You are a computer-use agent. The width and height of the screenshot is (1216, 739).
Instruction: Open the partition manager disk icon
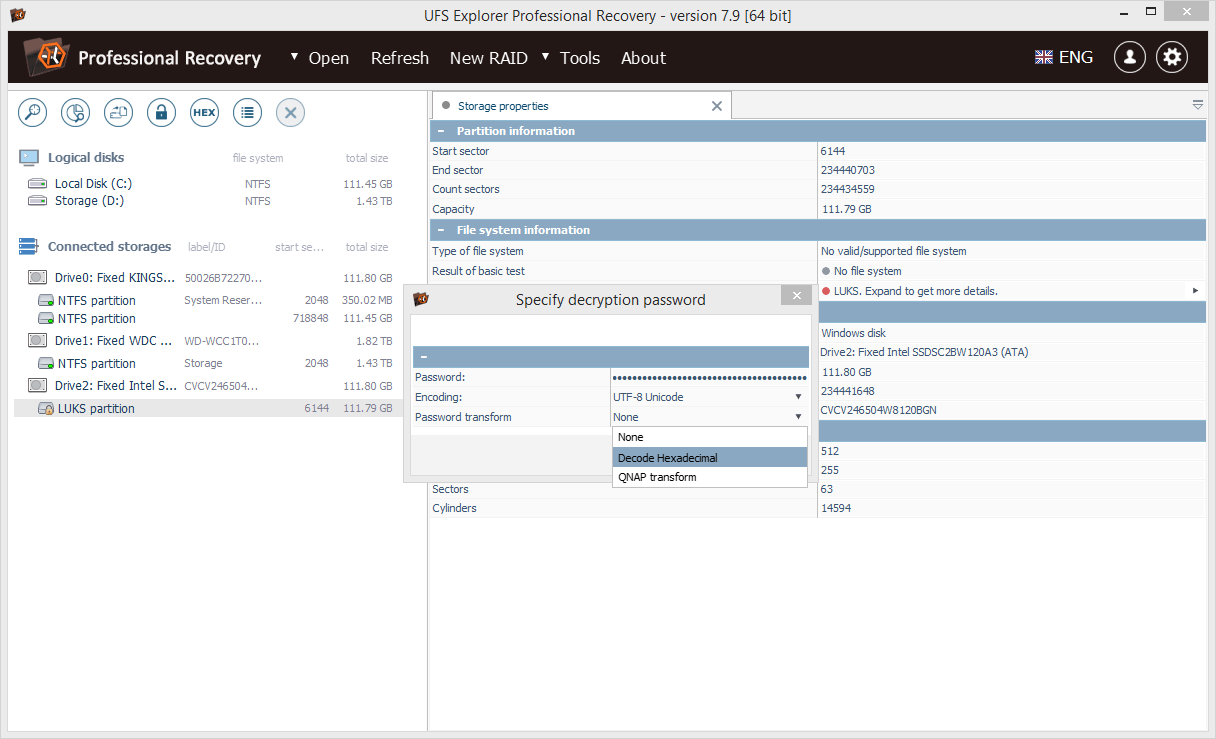76,113
